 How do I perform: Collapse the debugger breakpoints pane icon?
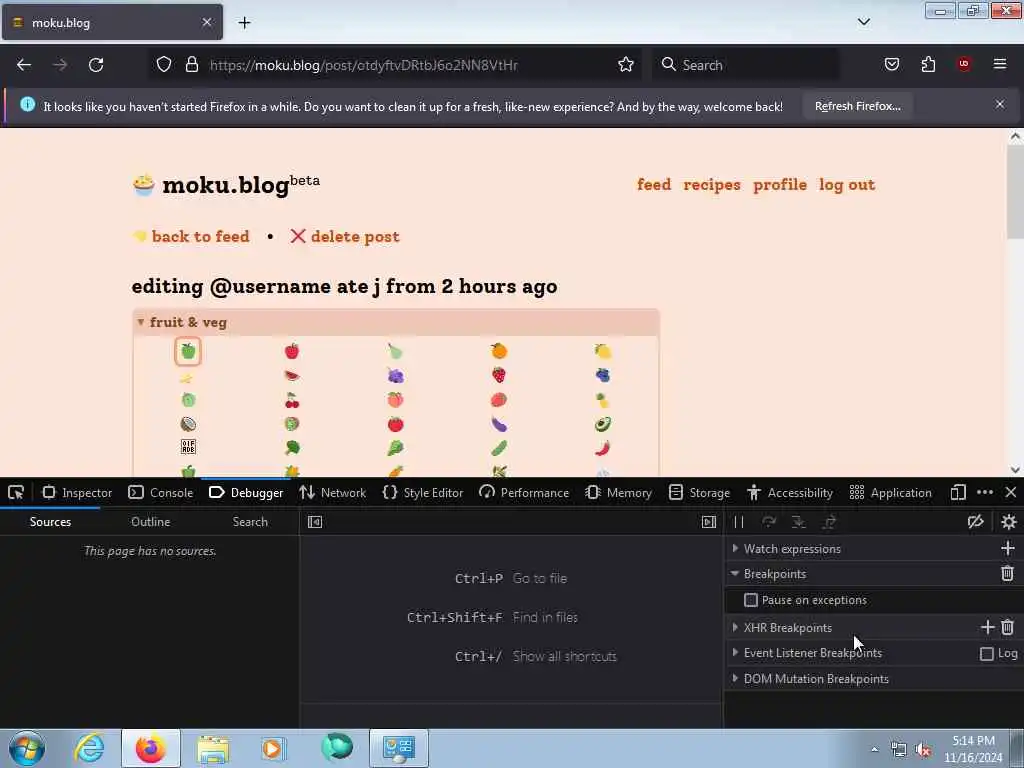pyautogui.click(x=709, y=522)
